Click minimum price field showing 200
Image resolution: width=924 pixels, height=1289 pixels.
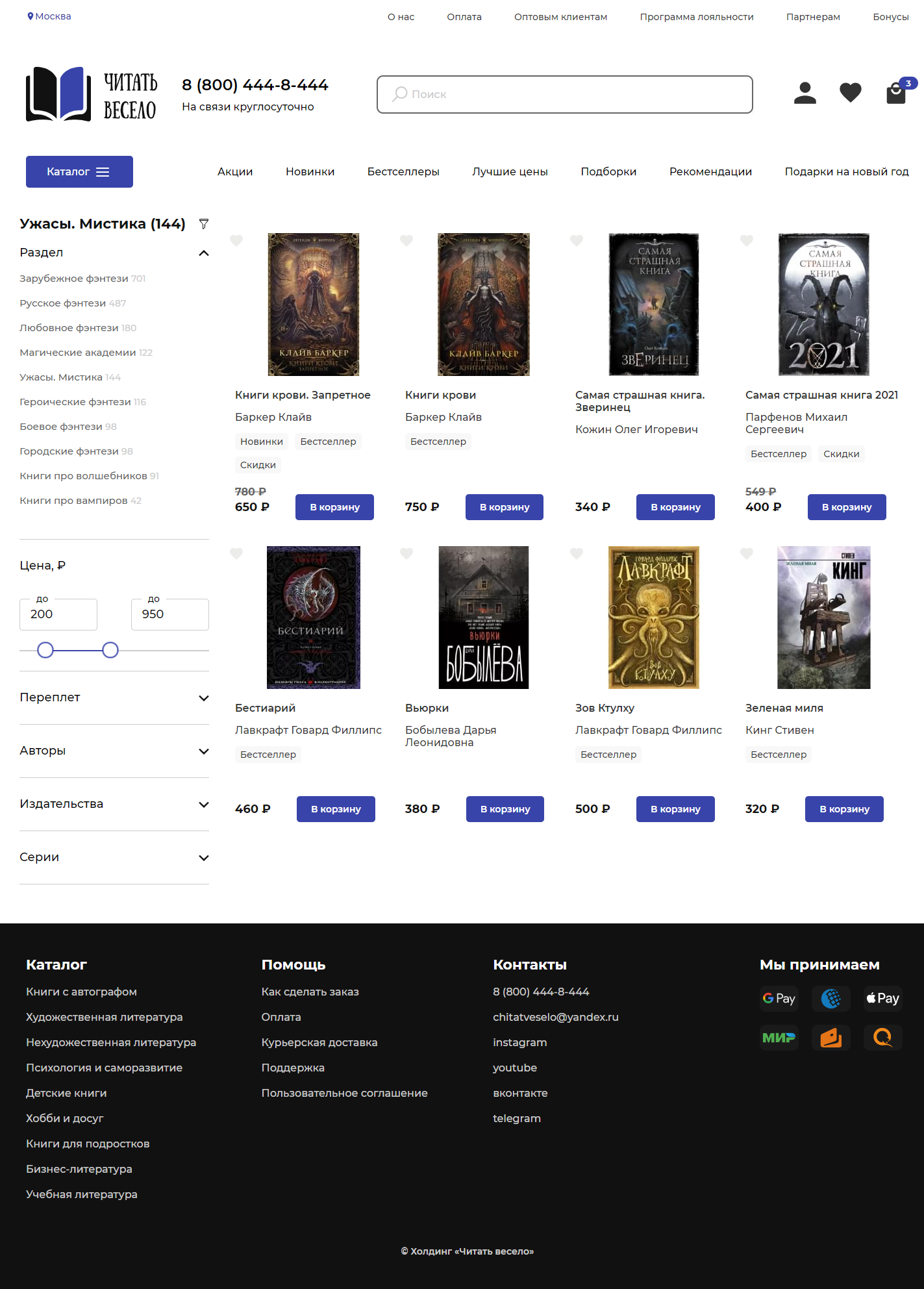[x=58, y=614]
